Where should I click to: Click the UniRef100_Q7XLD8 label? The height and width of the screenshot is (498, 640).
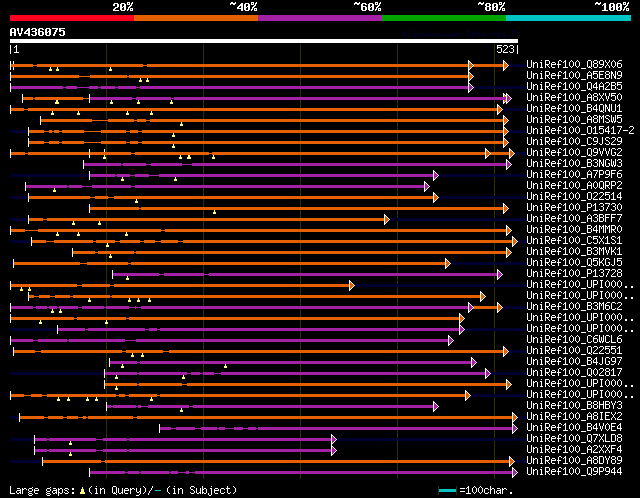tap(574, 439)
